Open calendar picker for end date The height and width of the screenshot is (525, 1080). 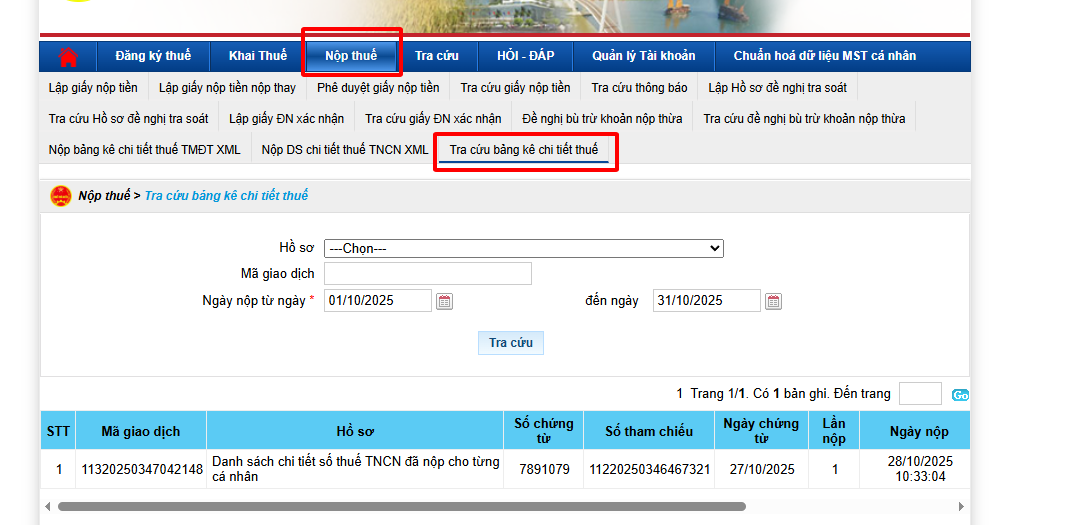click(x=773, y=301)
